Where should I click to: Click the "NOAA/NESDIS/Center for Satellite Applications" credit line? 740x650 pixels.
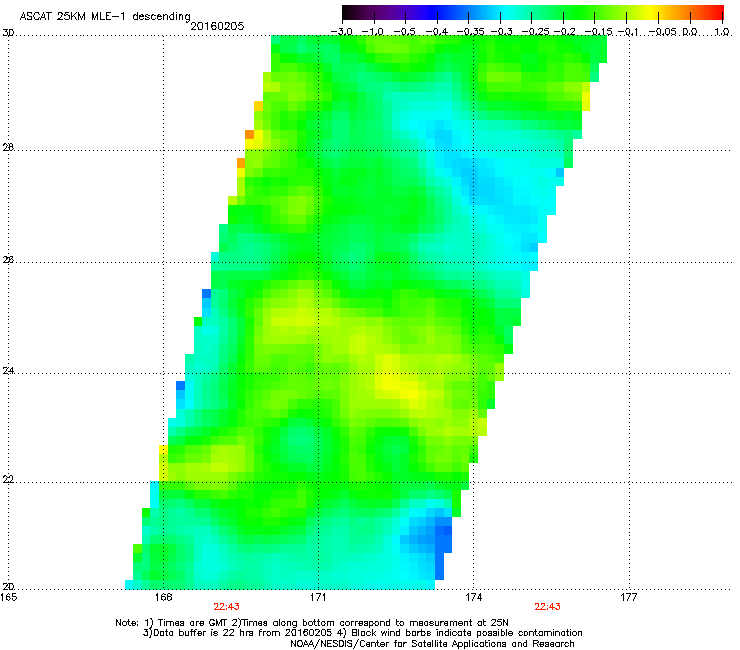tap(432, 644)
